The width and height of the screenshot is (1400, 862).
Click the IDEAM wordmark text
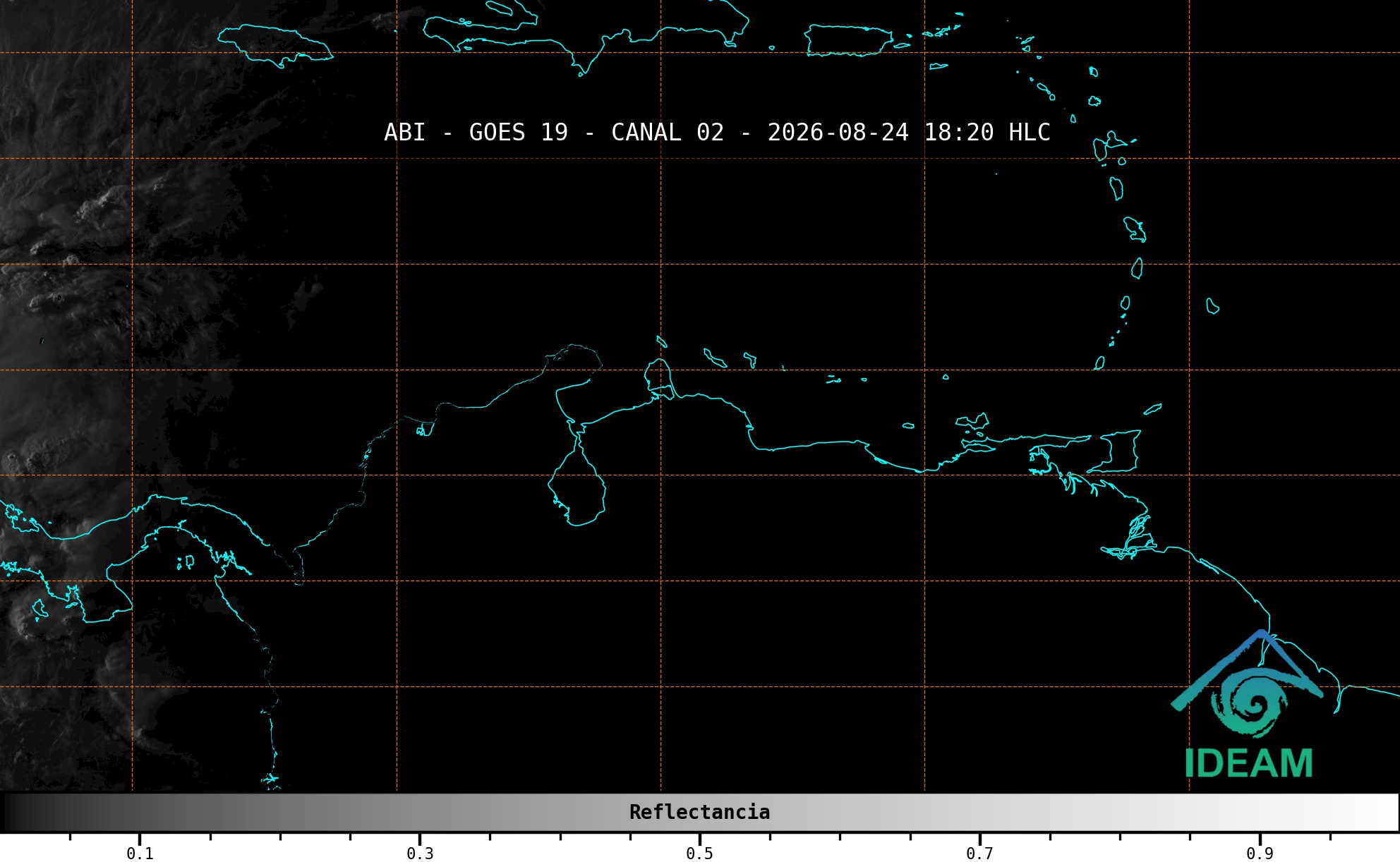(1248, 763)
